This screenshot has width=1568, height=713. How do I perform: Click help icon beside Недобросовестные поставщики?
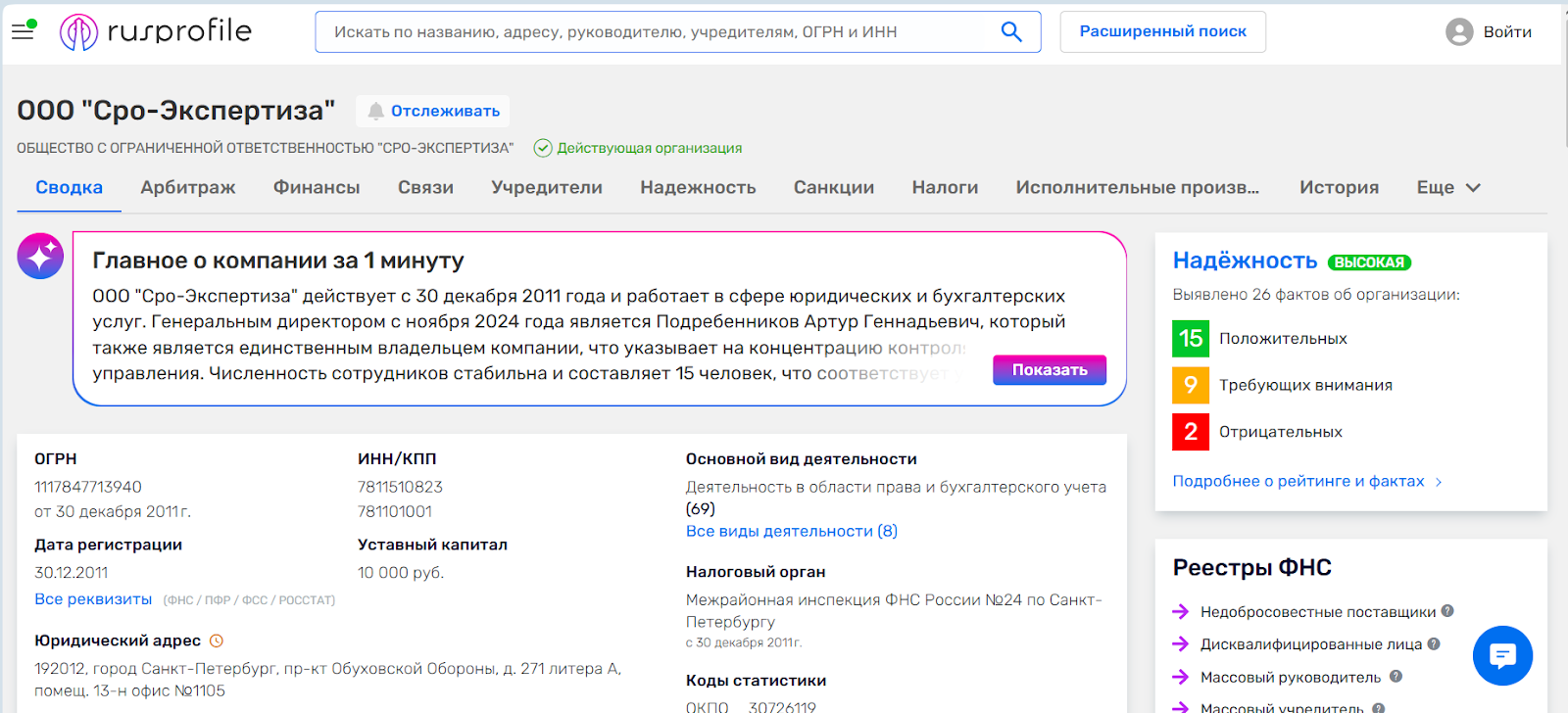[1447, 611]
